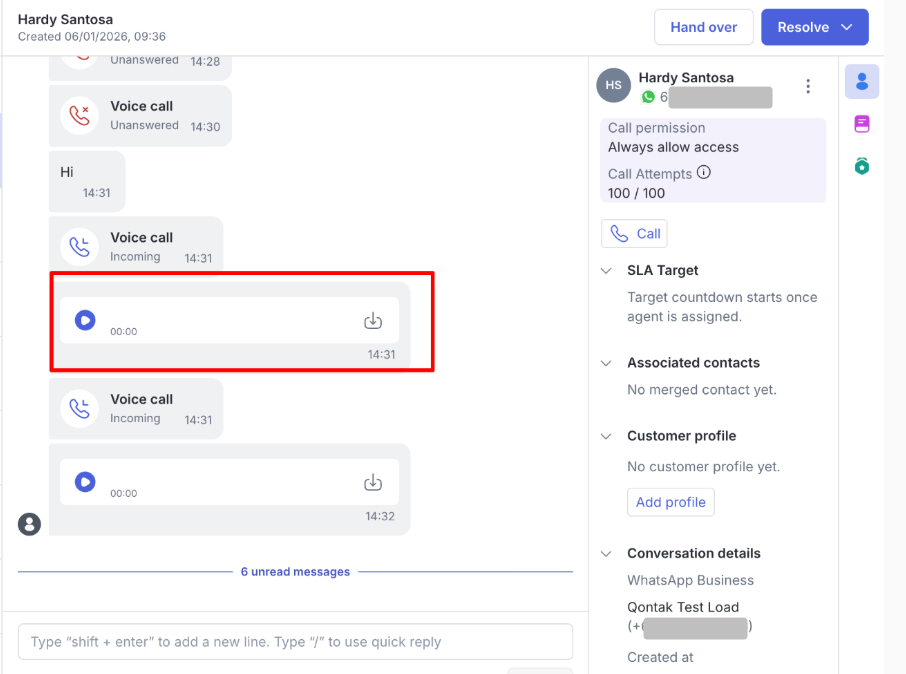Click the Hand over button
The height and width of the screenshot is (674, 906).
click(x=703, y=28)
